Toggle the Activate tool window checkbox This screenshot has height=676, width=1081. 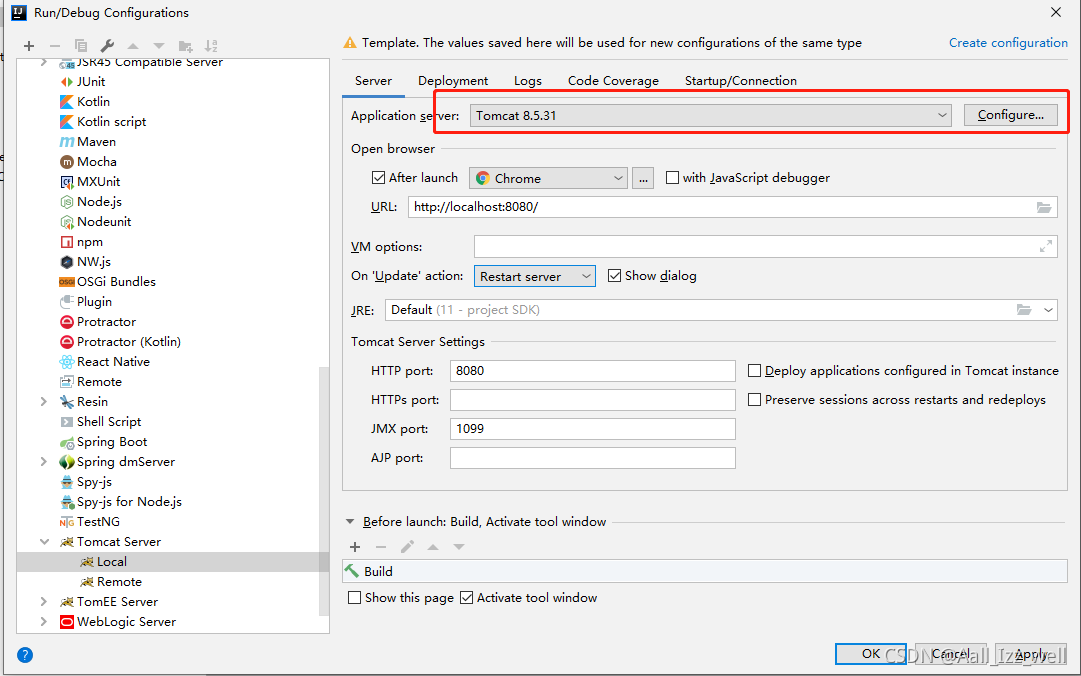[467, 597]
